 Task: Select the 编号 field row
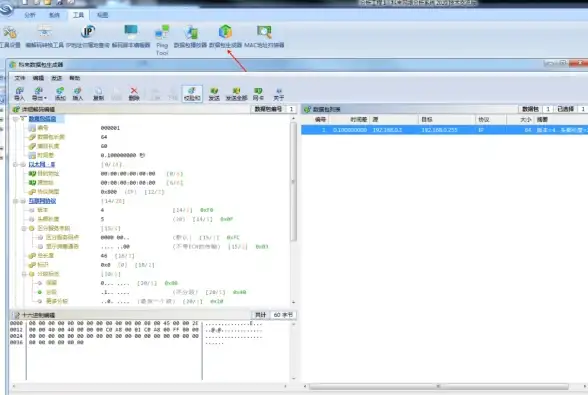(x=43, y=128)
